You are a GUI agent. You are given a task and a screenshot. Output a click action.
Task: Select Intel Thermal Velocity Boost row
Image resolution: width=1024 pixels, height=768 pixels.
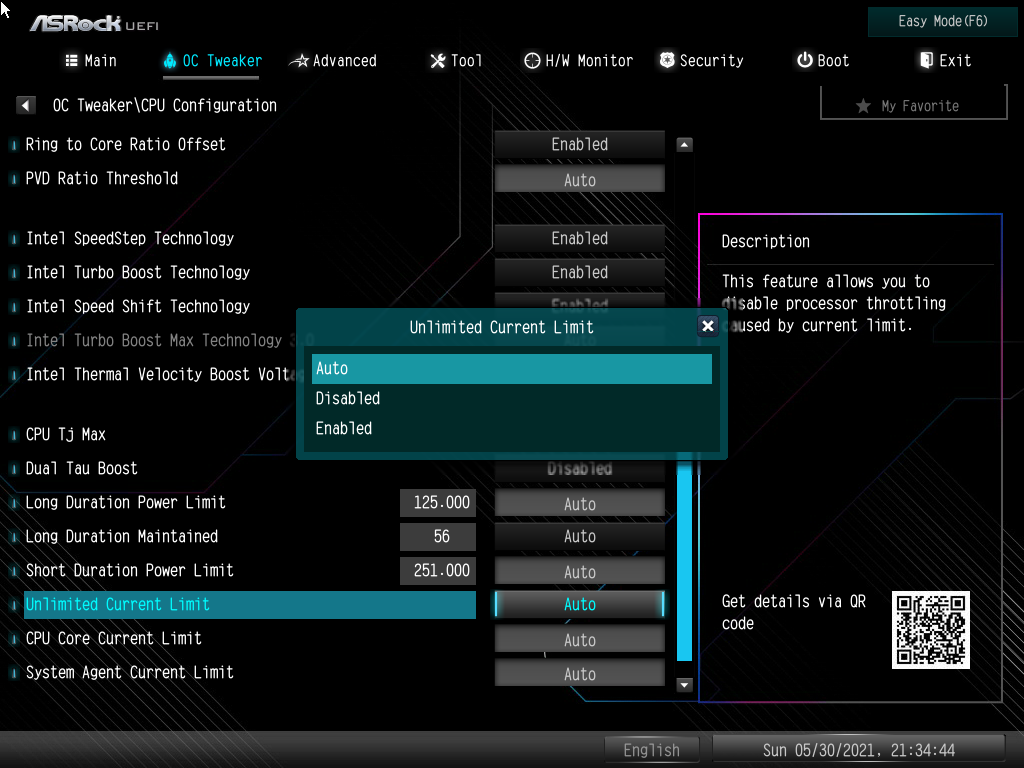coord(161,374)
